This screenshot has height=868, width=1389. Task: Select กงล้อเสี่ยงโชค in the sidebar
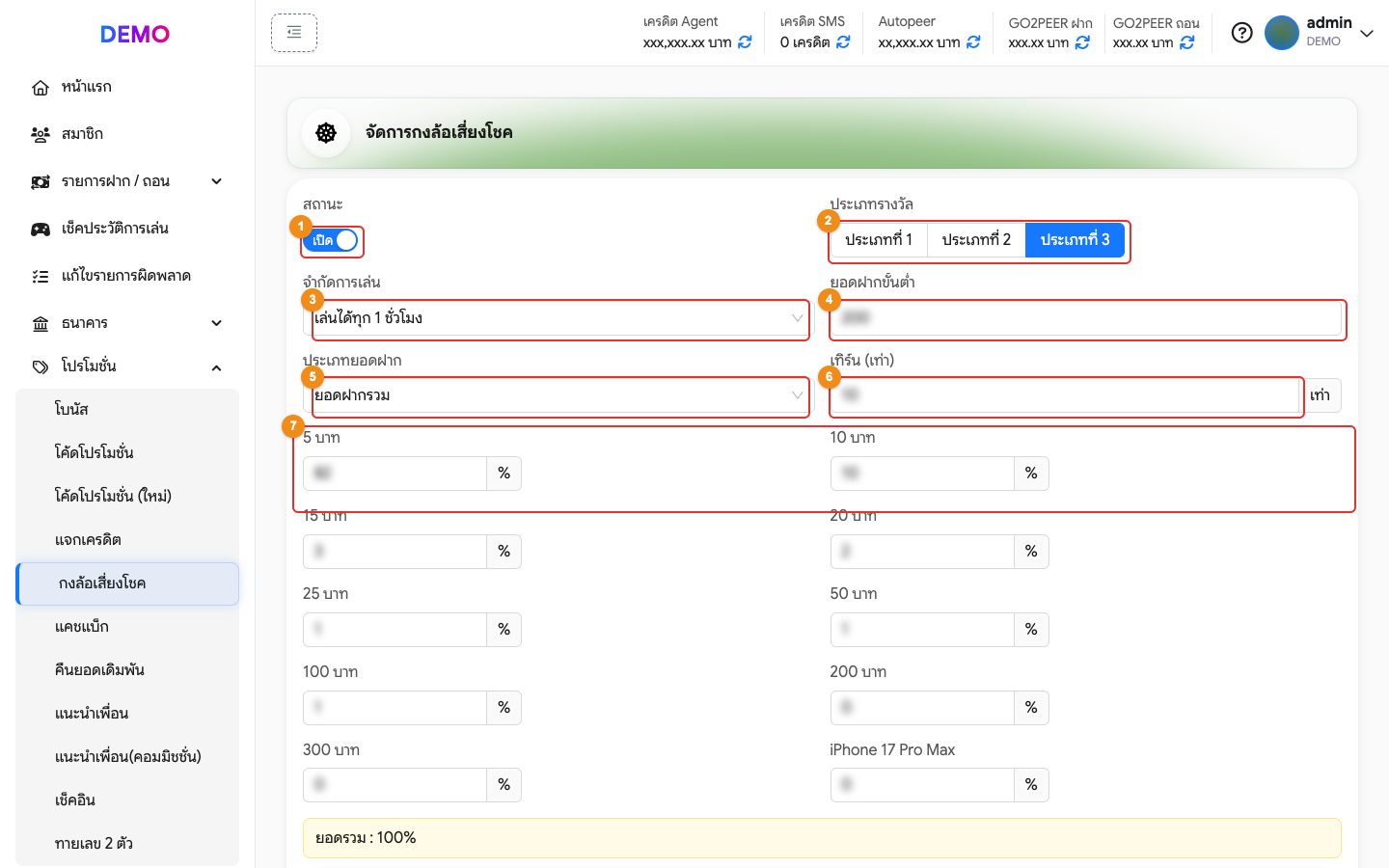(127, 583)
